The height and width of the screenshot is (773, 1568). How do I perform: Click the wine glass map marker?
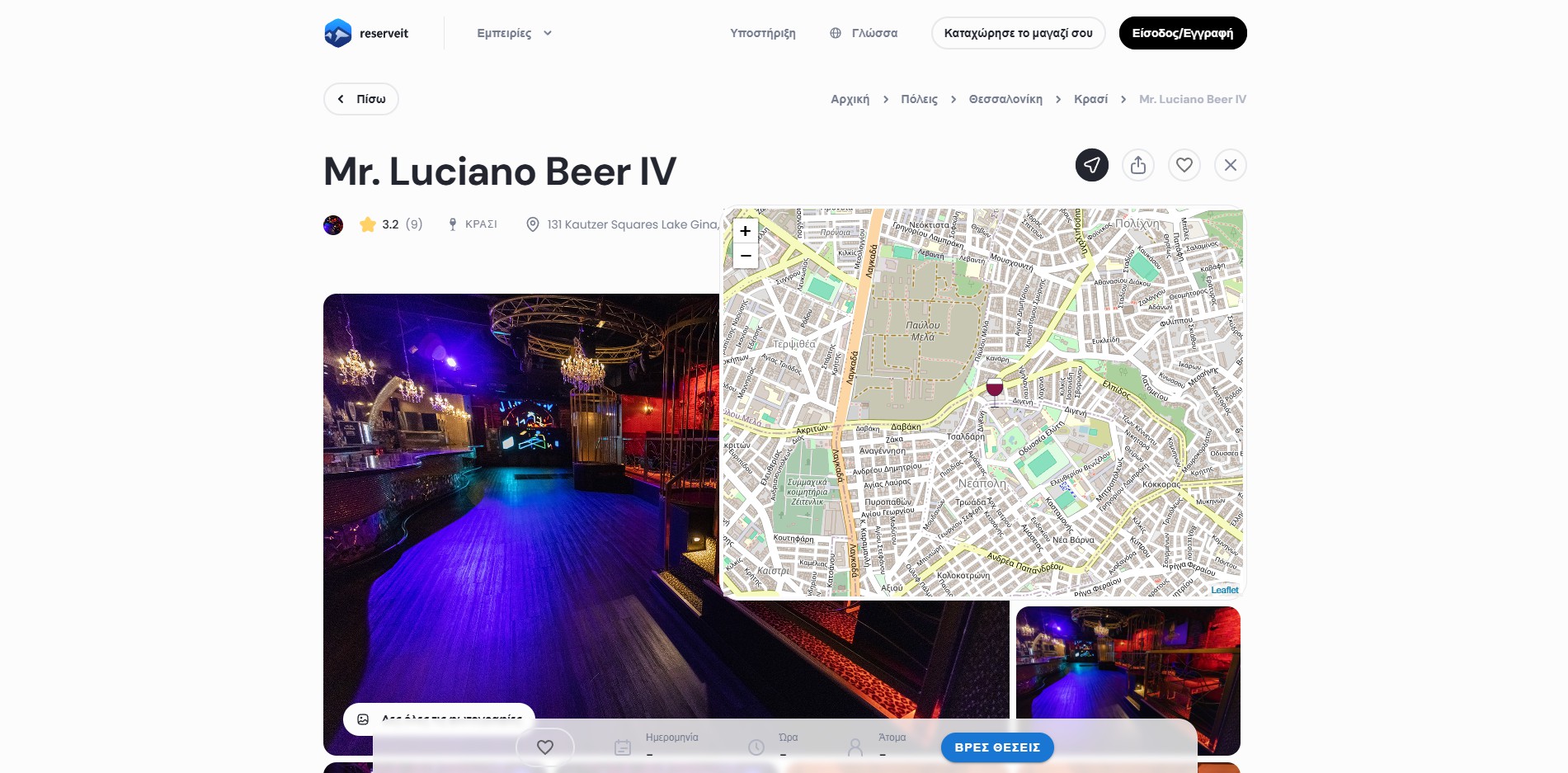995,389
